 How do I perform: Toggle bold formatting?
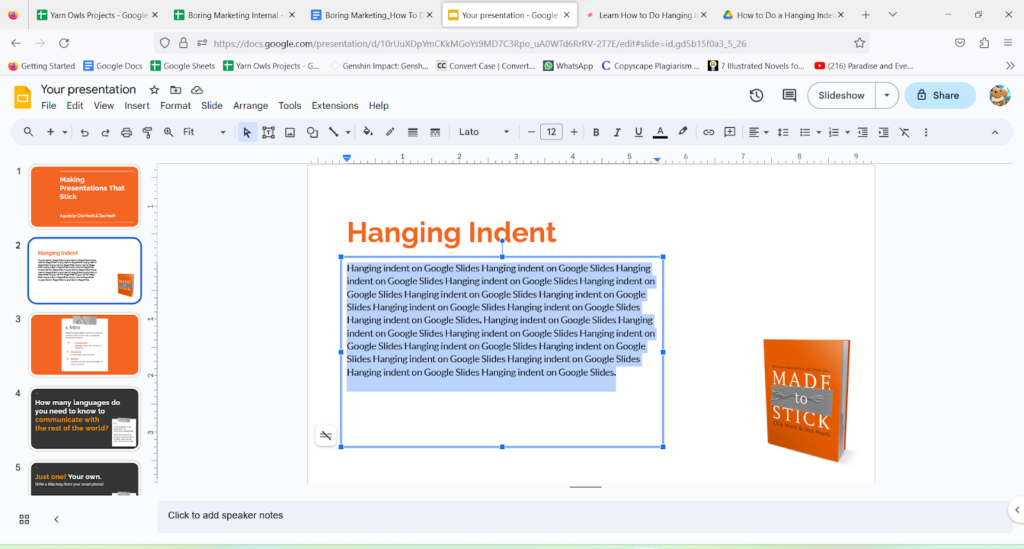[x=596, y=132]
